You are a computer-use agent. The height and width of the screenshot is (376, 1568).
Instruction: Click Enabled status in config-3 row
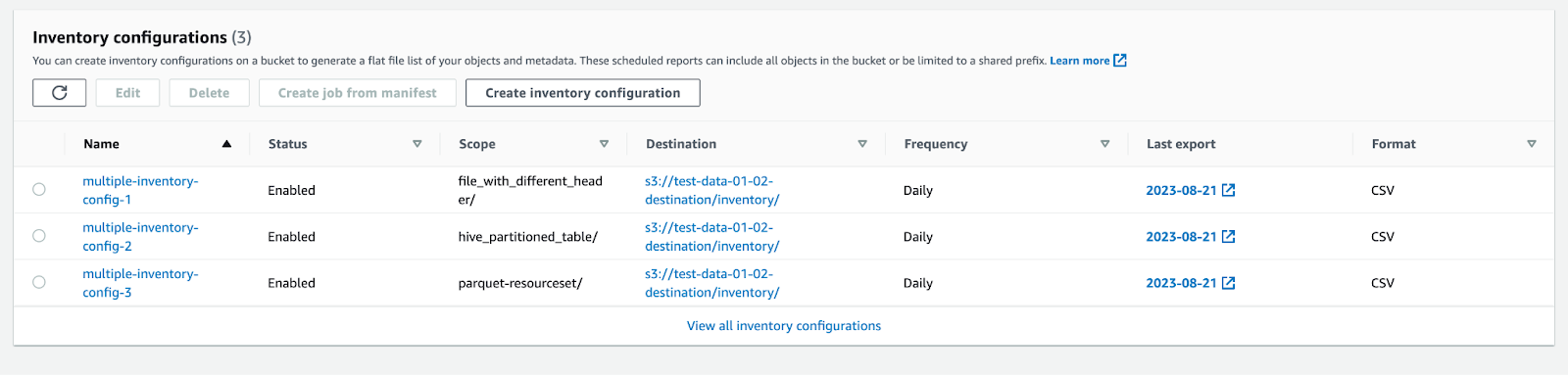(291, 283)
